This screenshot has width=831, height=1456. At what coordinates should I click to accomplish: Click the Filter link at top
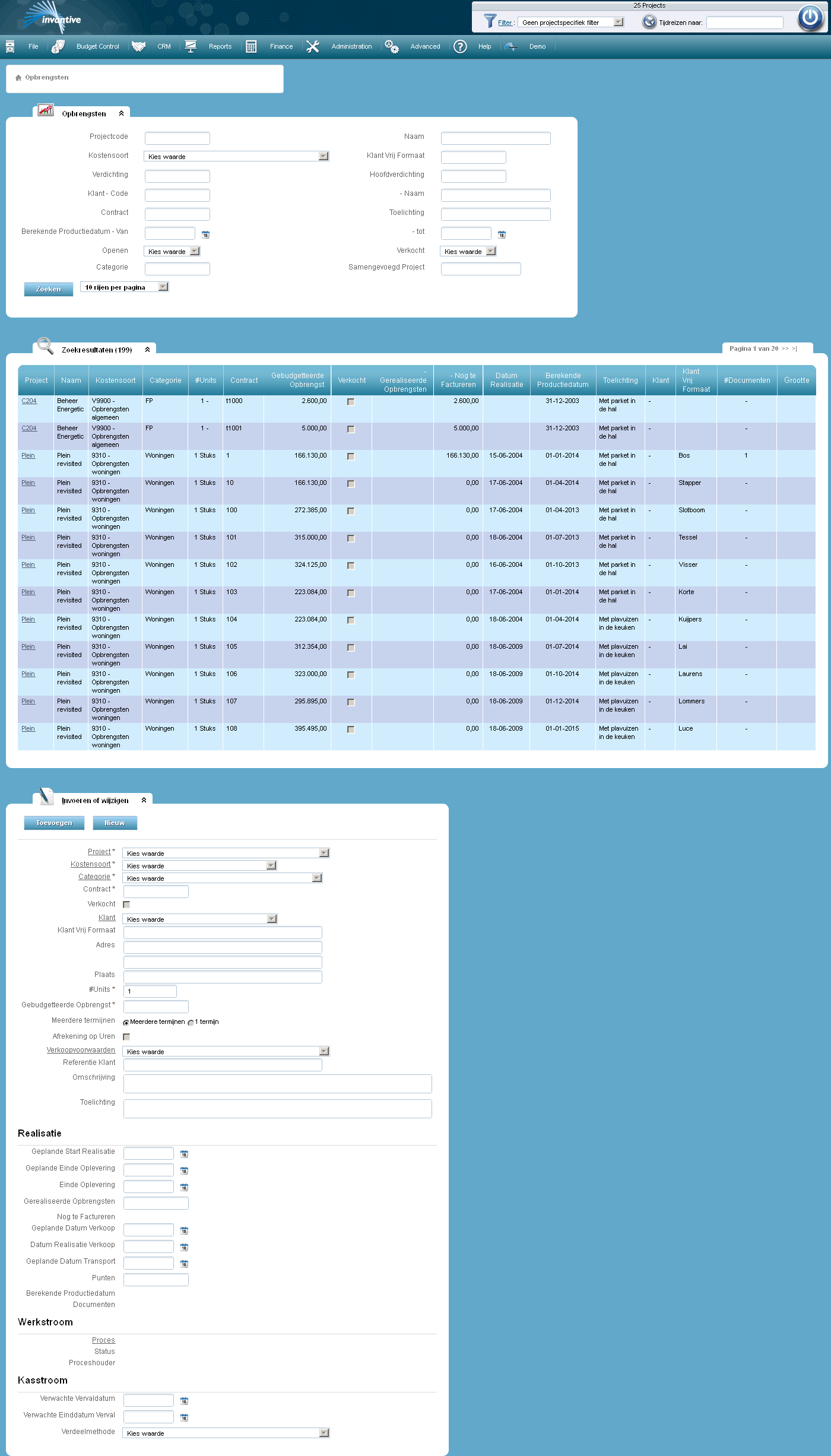click(x=505, y=23)
